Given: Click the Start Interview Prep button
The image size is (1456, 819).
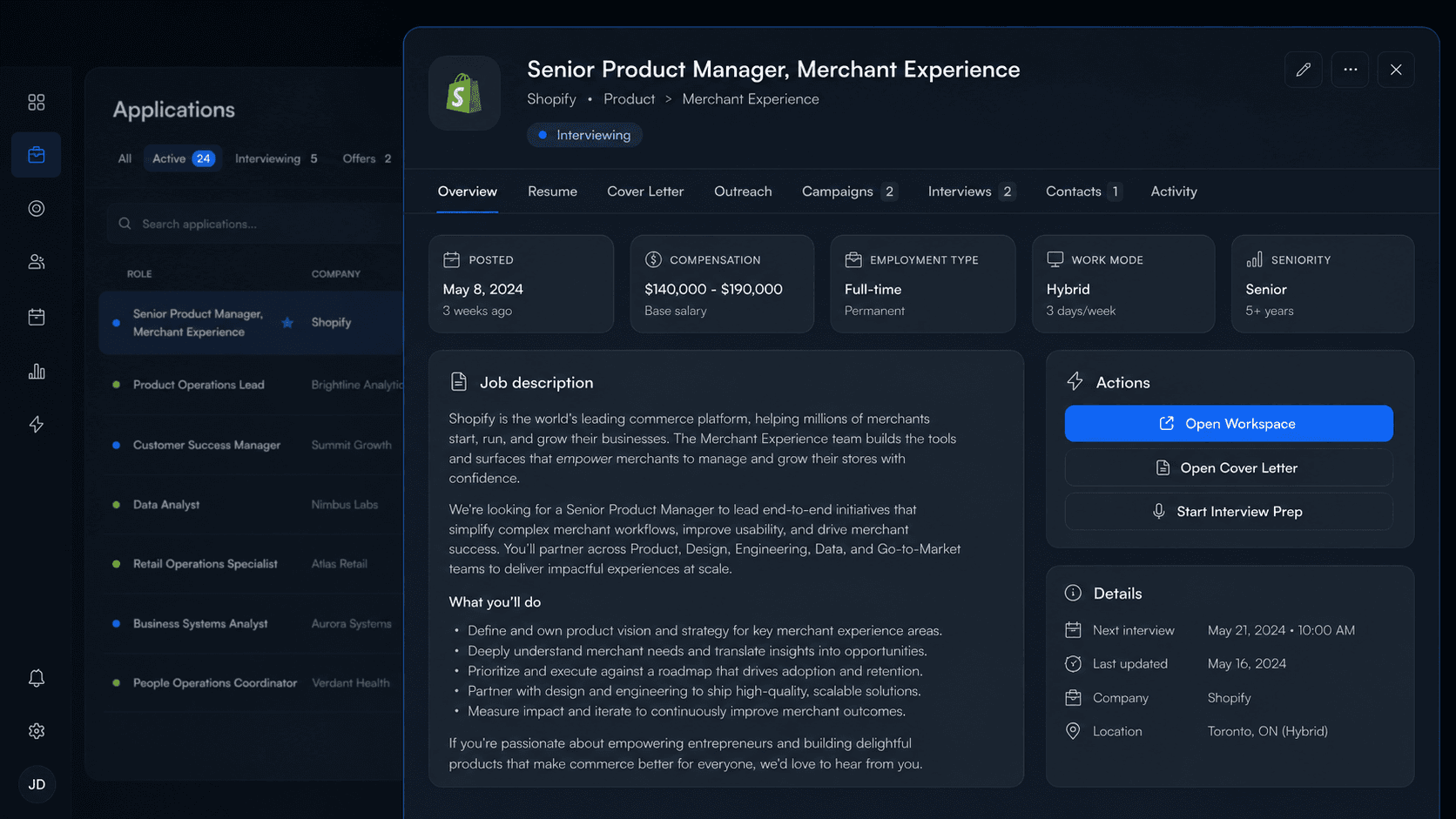Looking at the screenshot, I should tap(1229, 512).
